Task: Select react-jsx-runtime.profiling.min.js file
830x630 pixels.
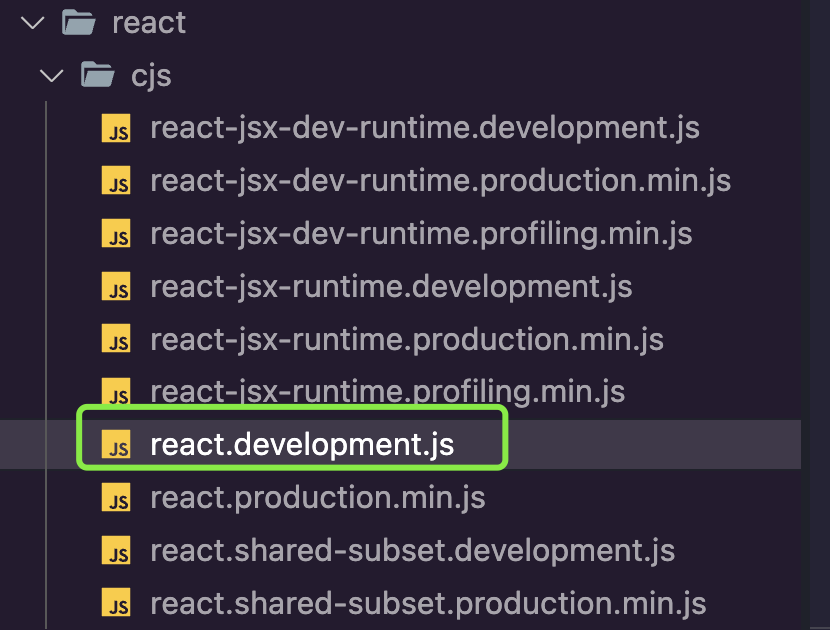Action: coord(387,392)
